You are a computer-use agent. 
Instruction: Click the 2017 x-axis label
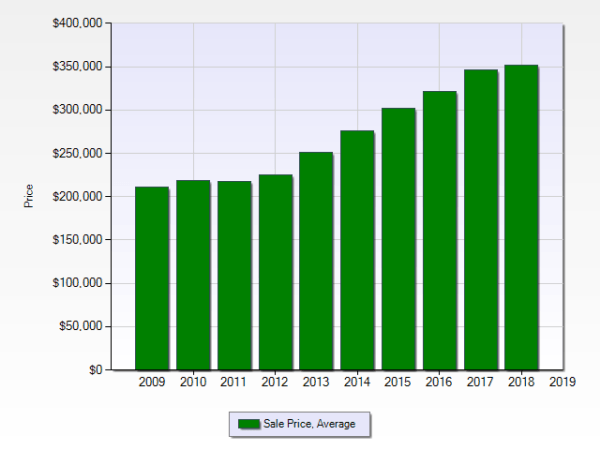tap(480, 382)
